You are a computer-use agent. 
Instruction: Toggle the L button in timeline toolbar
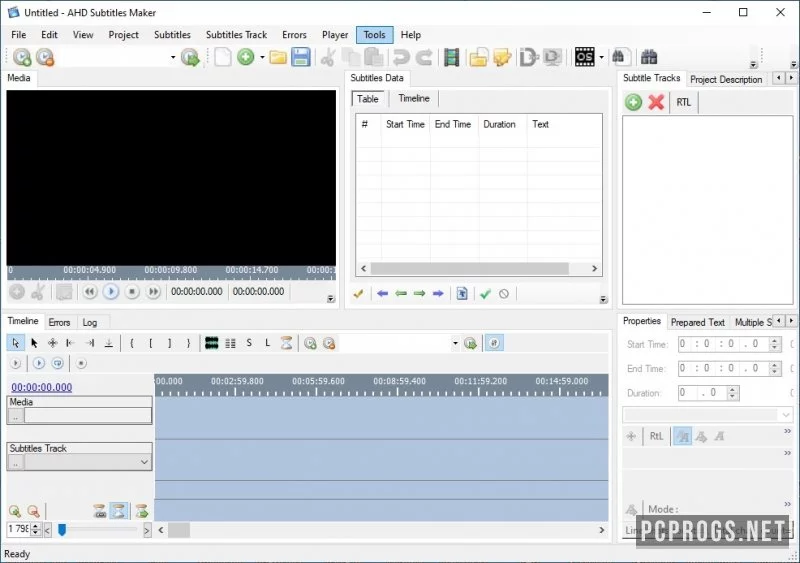(267, 343)
